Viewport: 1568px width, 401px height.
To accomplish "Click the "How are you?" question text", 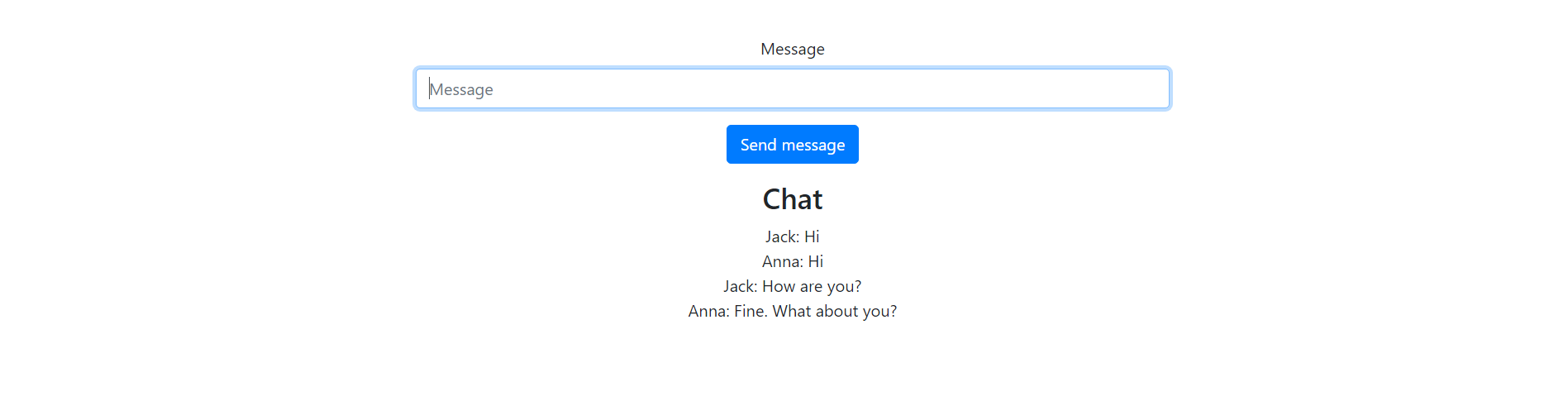I will pos(812,286).
